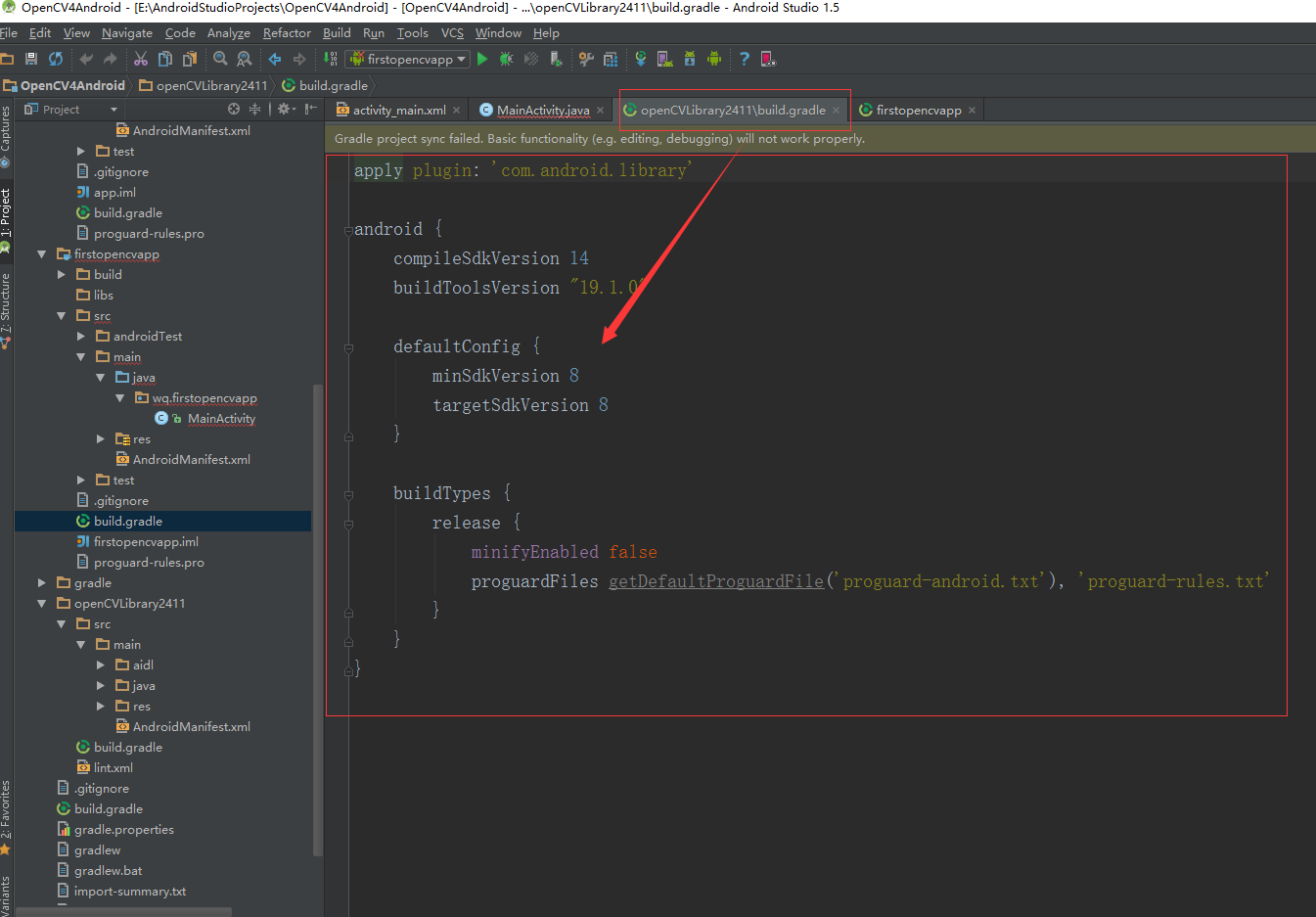Click Scroll from Source target icon
This screenshot has width=1316, height=917.
(234, 109)
